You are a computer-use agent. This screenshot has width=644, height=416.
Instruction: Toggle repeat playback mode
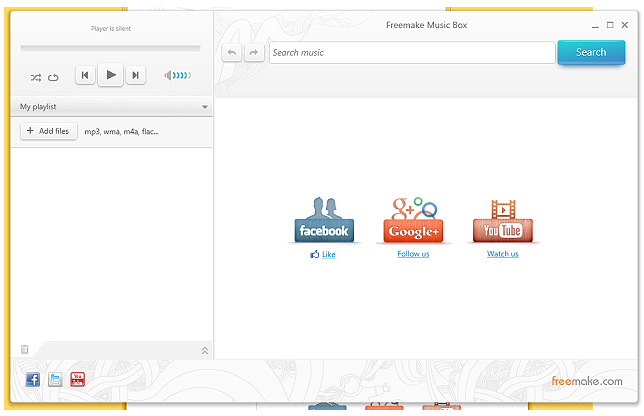tap(53, 77)
